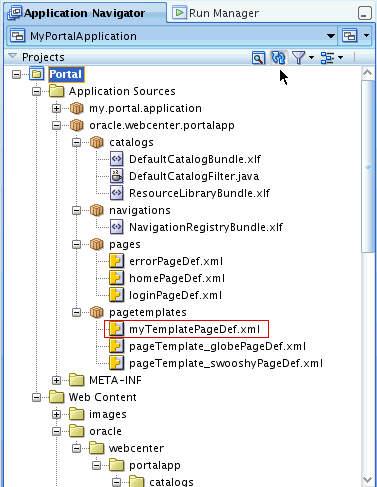
Task: Expand the my.portal.application package
Action: point(56,108)
